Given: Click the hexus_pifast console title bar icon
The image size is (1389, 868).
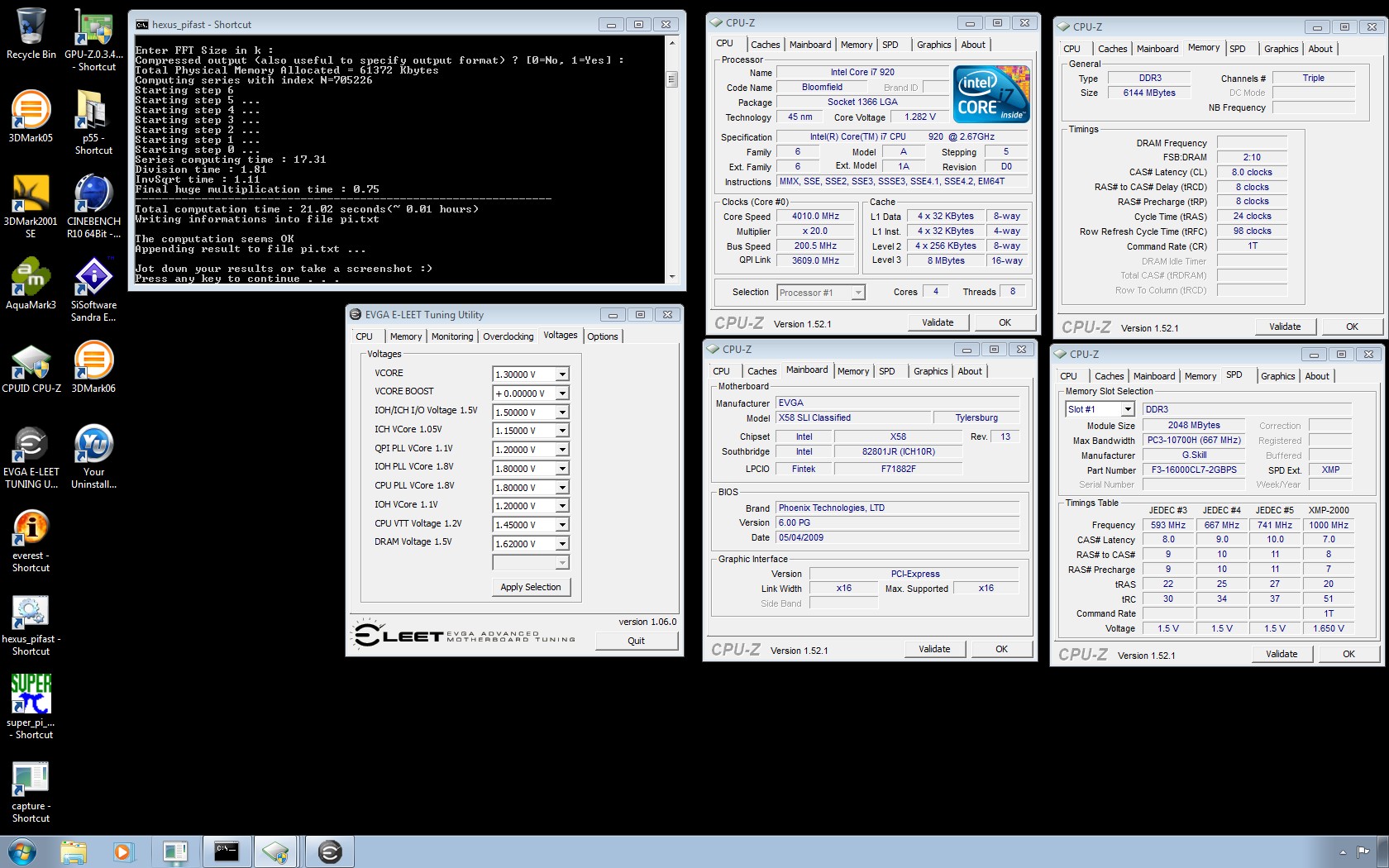Looking at the screenshot, I should (142, 25).
